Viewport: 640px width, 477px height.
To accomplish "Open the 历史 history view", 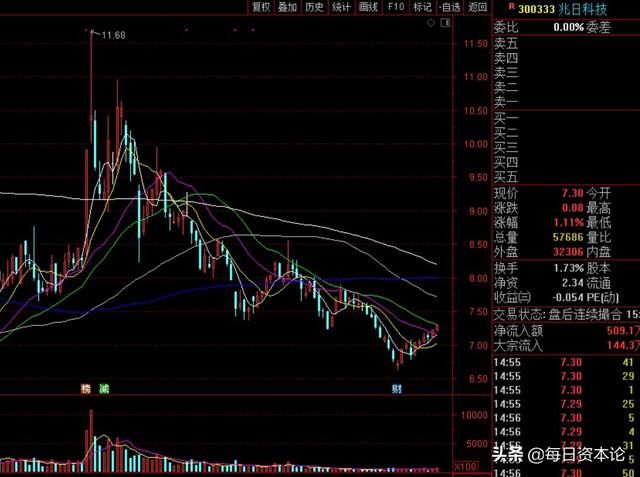I will click(314, 7).
